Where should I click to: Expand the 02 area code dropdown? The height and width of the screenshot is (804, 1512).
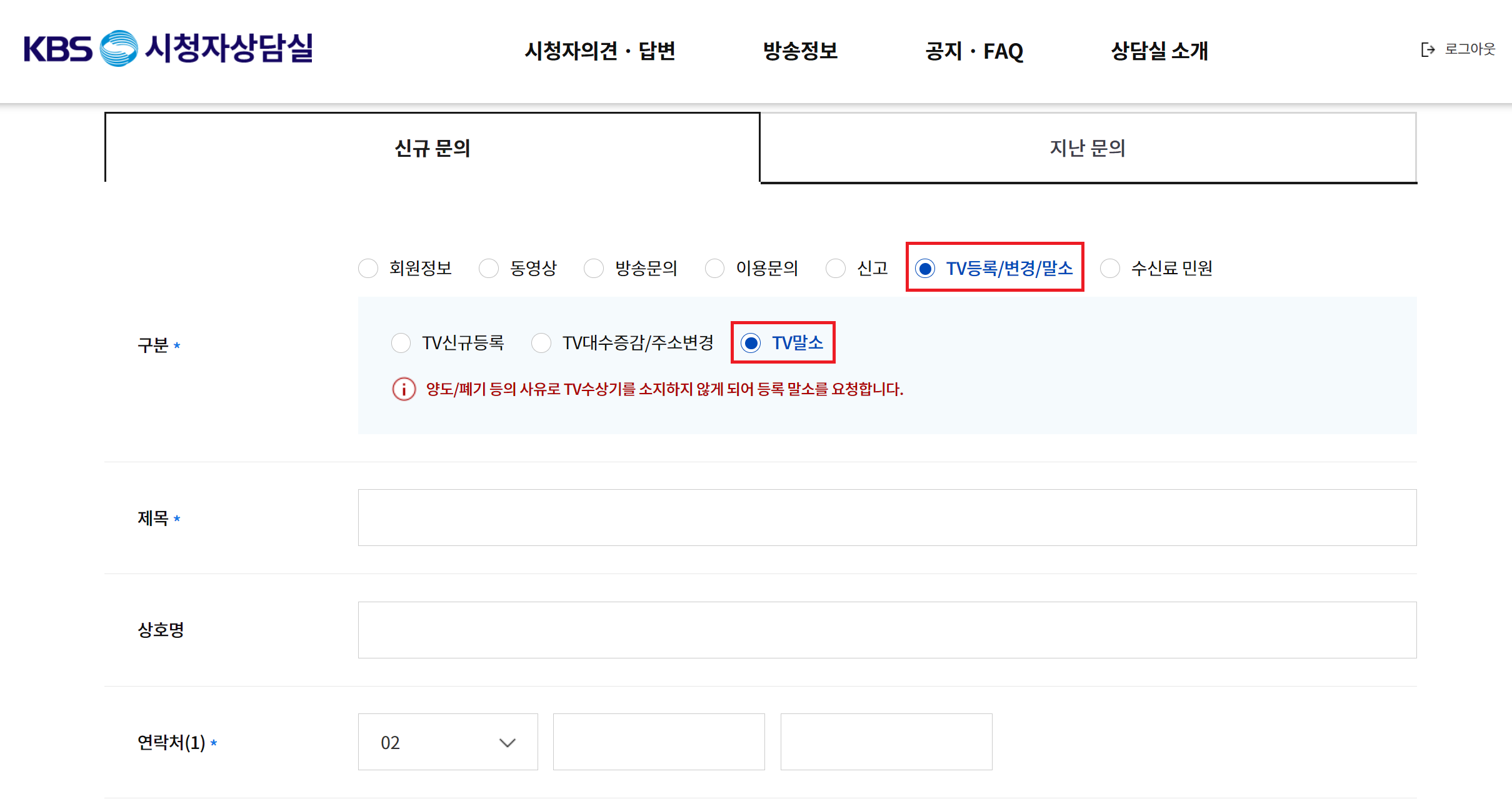tap(448, 742)
